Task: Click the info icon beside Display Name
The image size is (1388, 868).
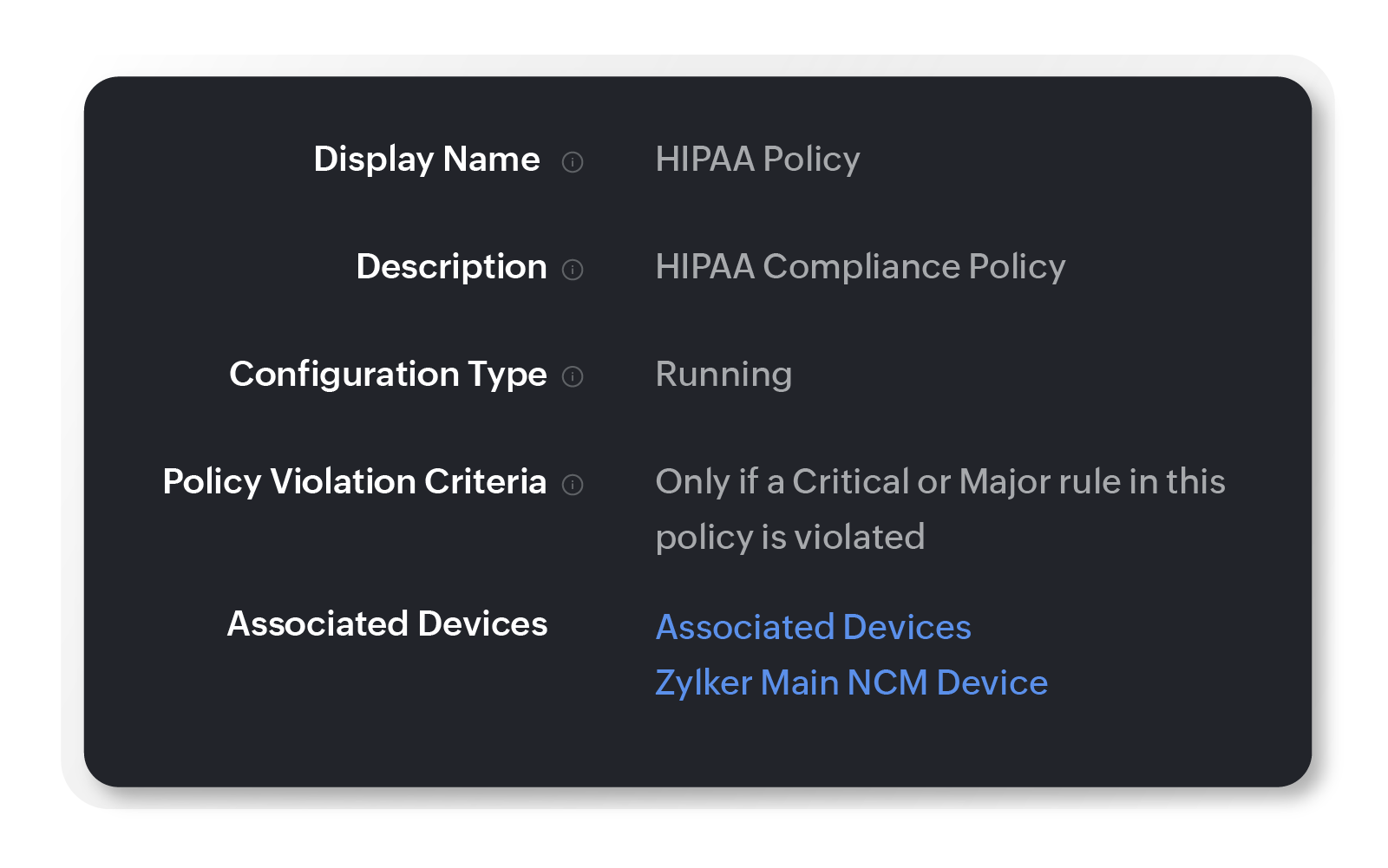Action: coord(575,162)
